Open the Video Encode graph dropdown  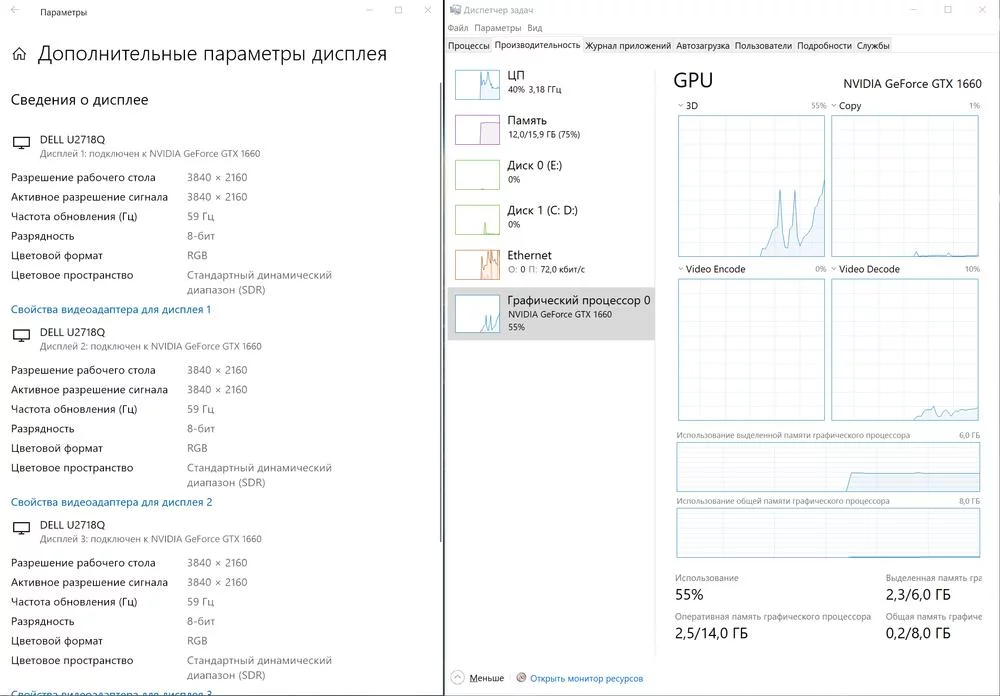pos(680,269)
